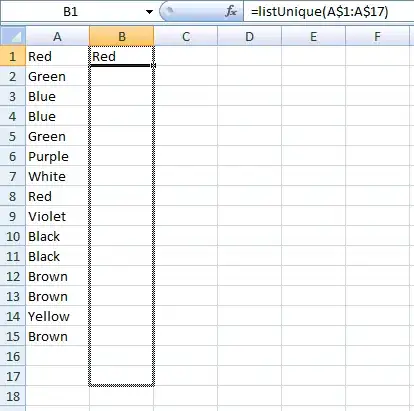This screenshot has height=411, width=414.
Task: Select column C header
Action: click(186, 36)
